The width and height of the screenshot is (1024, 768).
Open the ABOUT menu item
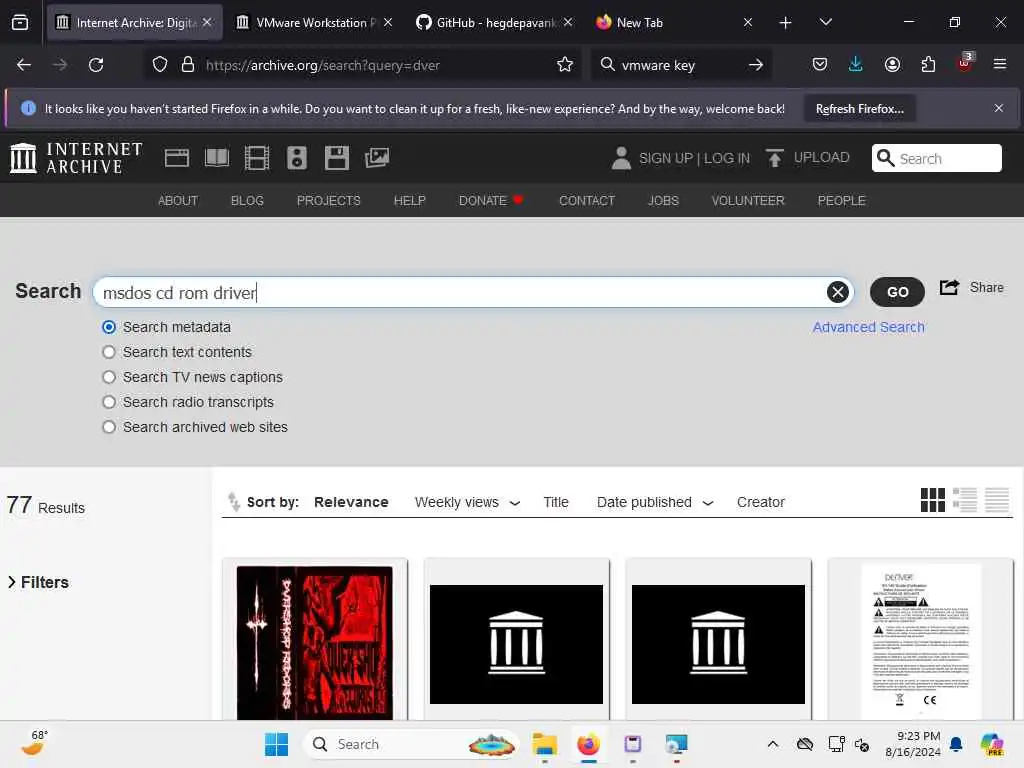coord(178,200)
